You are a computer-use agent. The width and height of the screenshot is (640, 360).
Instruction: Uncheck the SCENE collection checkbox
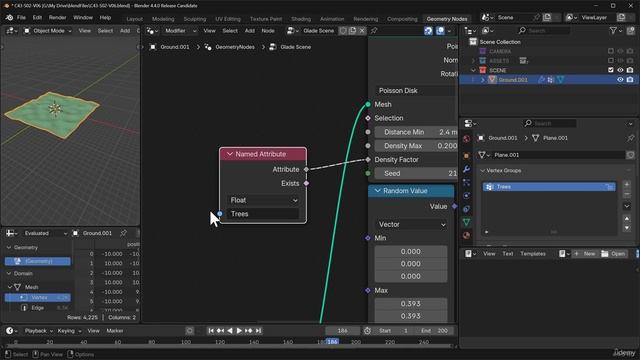click(x=611, y=70)
